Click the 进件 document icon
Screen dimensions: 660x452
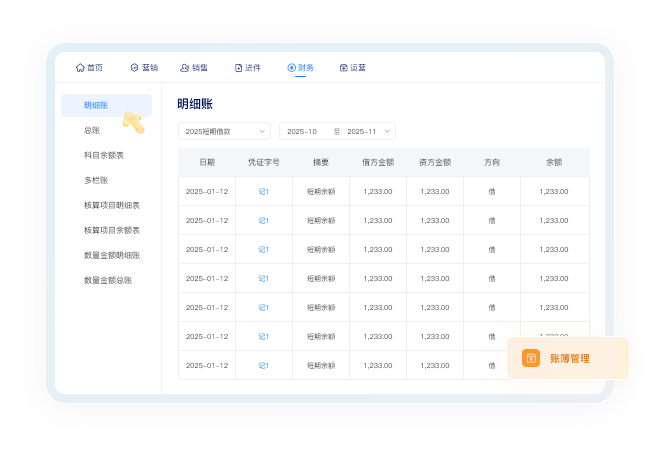click(x=239, y=68)
